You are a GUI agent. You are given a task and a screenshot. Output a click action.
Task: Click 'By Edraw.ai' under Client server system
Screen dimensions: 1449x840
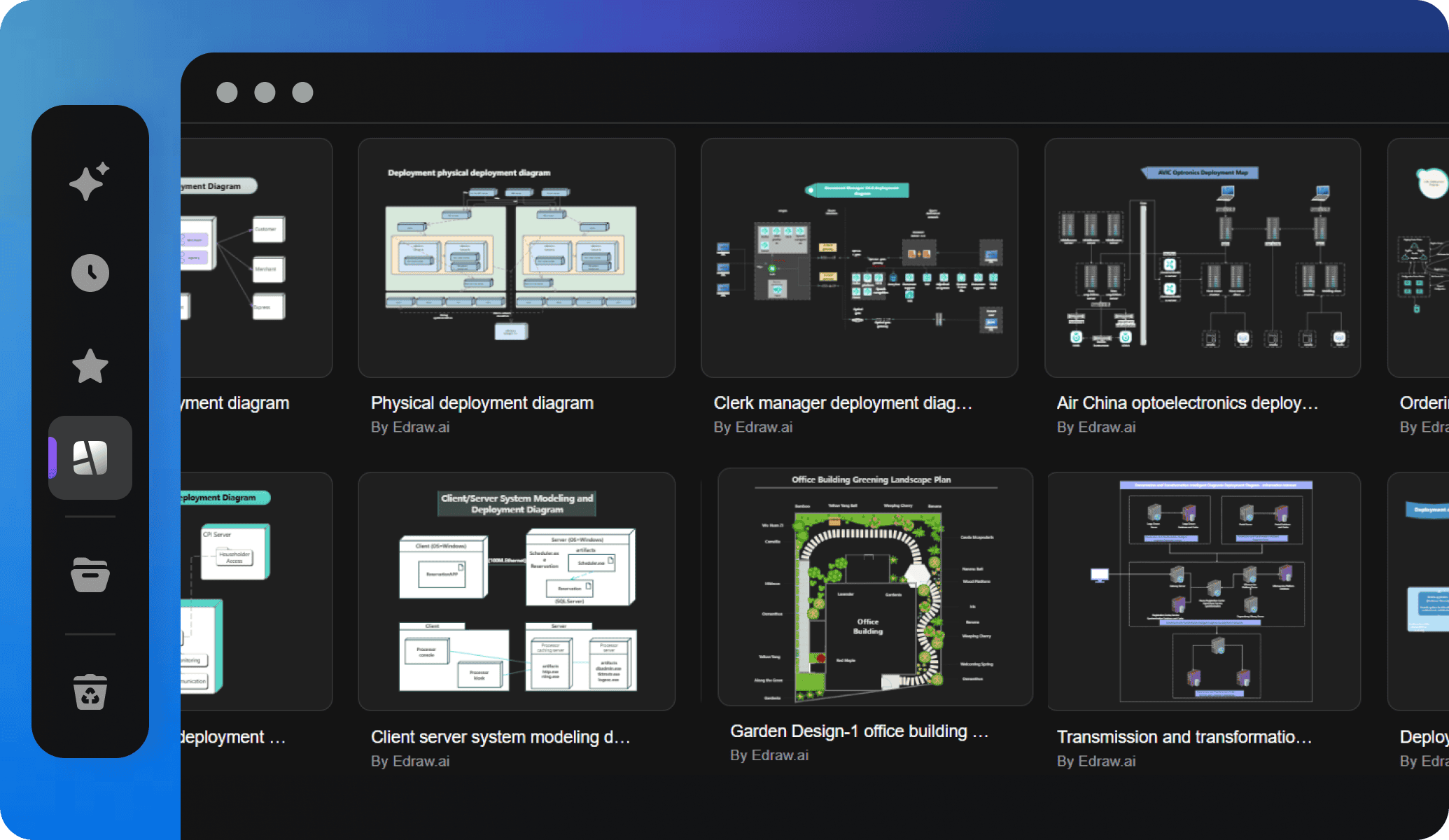(410, 761)
